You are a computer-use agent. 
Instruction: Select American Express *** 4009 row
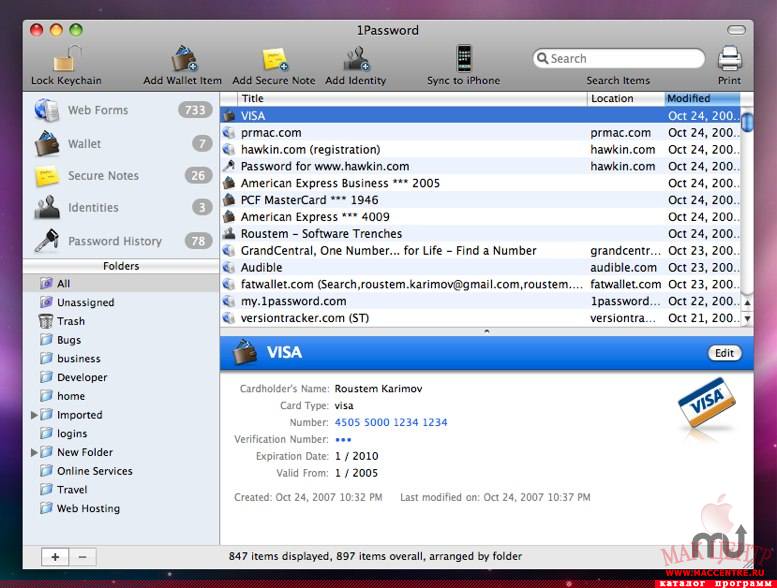pyautogui.click(x=480, y=217)
